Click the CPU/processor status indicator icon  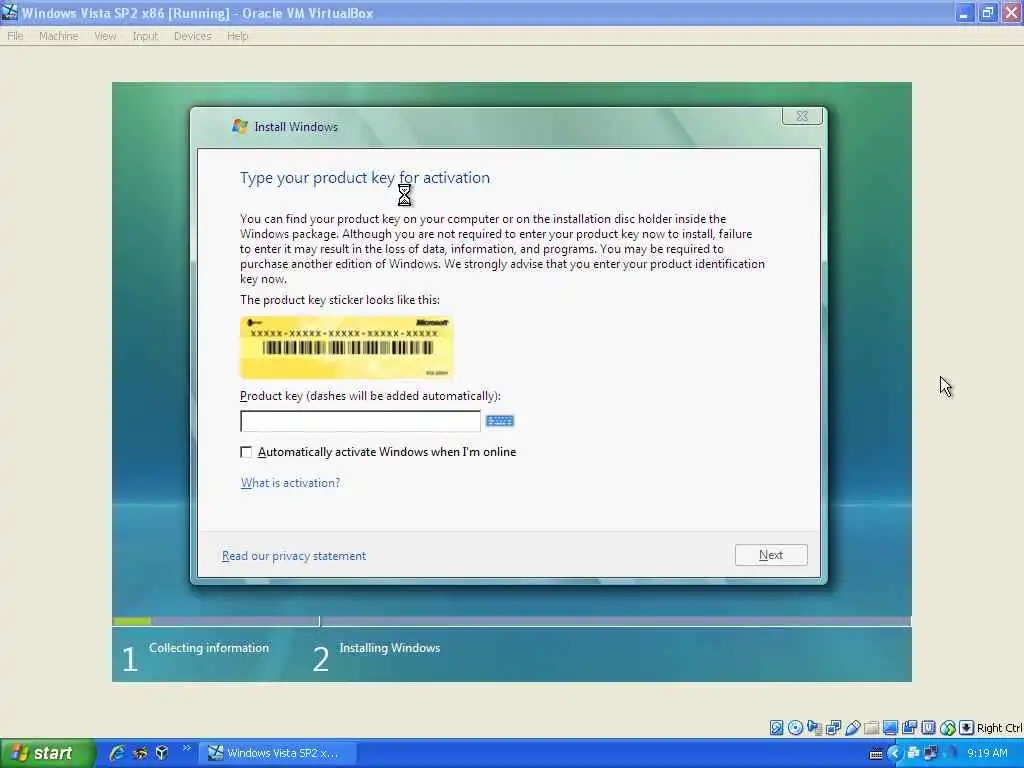[928, 728]
